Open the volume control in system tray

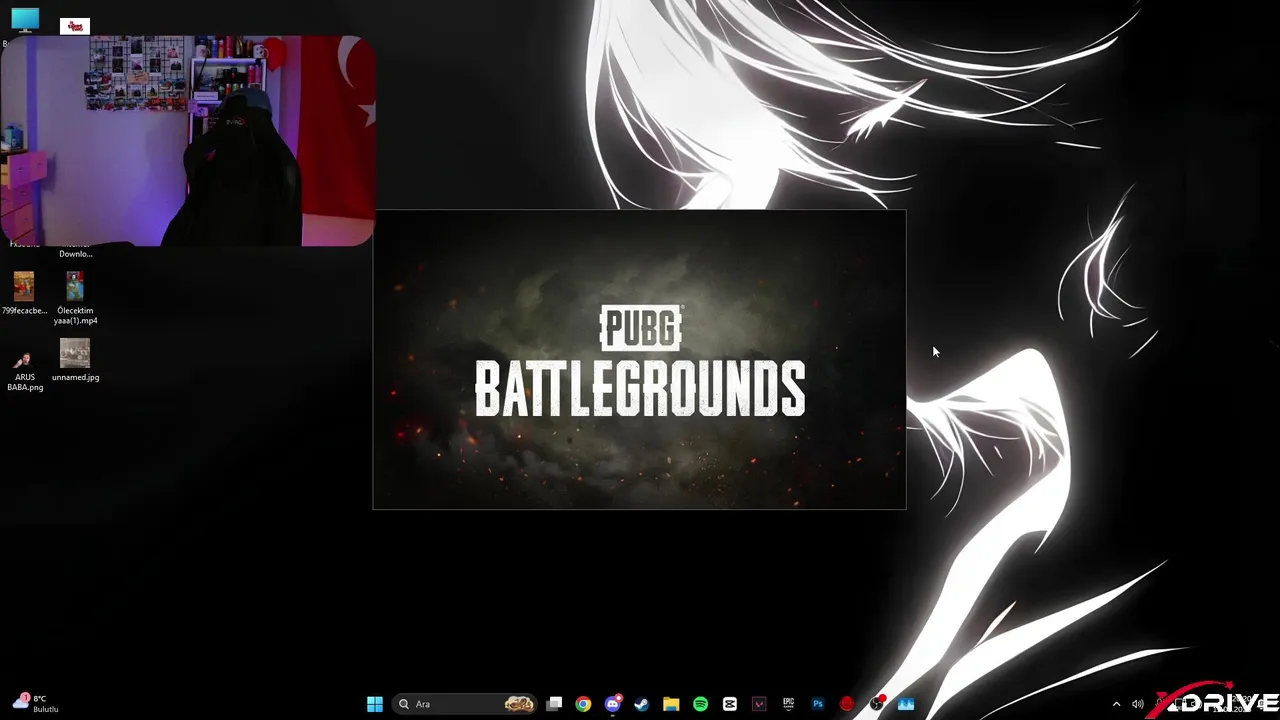click(1138, 704)
